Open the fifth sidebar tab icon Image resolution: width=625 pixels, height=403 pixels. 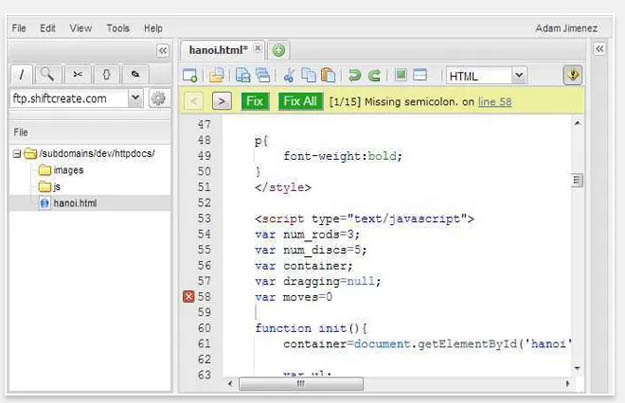(x=136, y=74)
